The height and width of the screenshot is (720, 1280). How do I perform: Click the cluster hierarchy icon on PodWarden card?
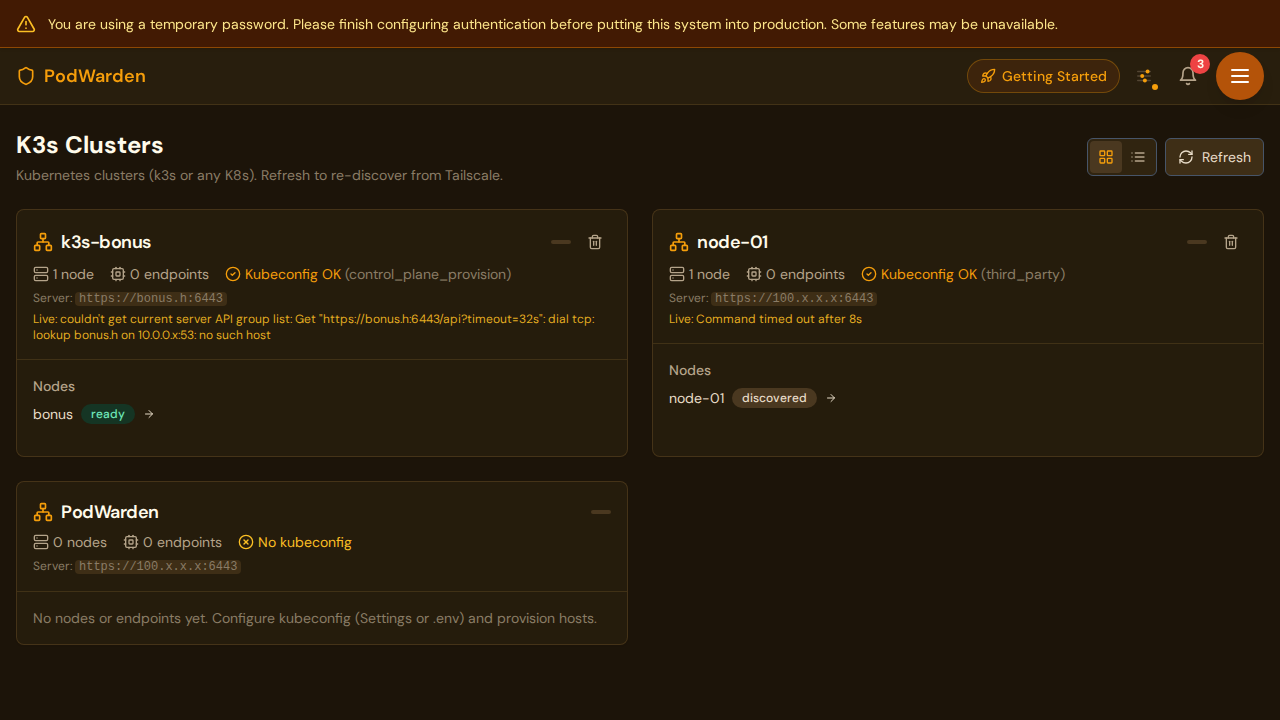tap(42, 511)
